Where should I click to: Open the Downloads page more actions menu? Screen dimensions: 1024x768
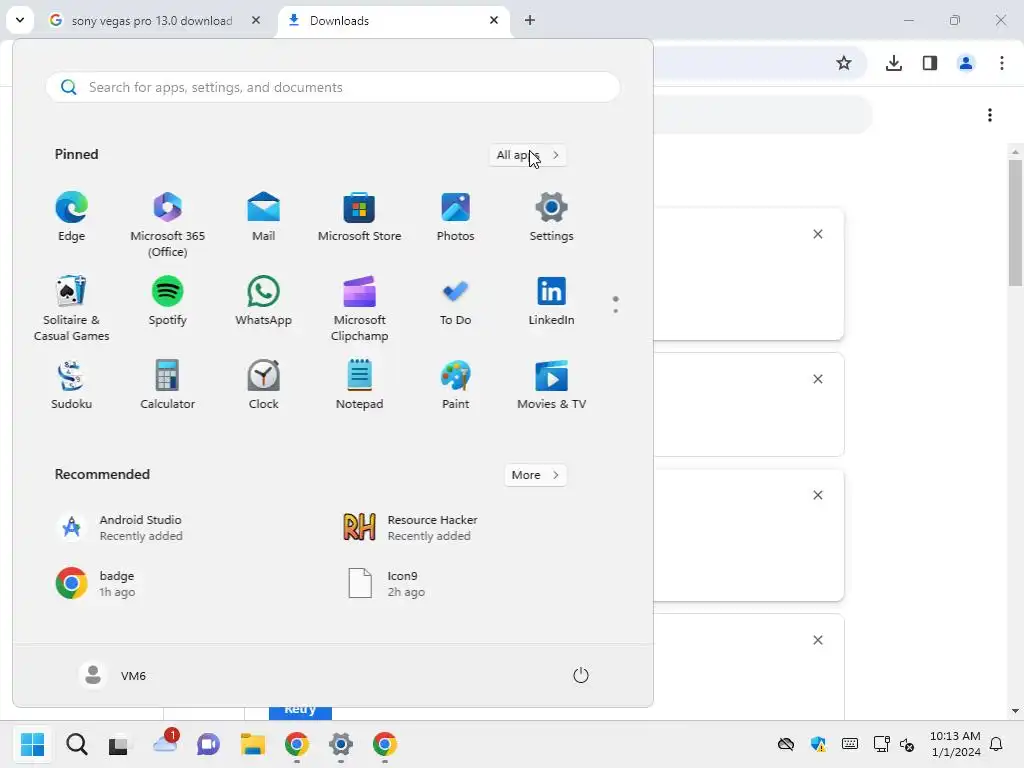990,115
